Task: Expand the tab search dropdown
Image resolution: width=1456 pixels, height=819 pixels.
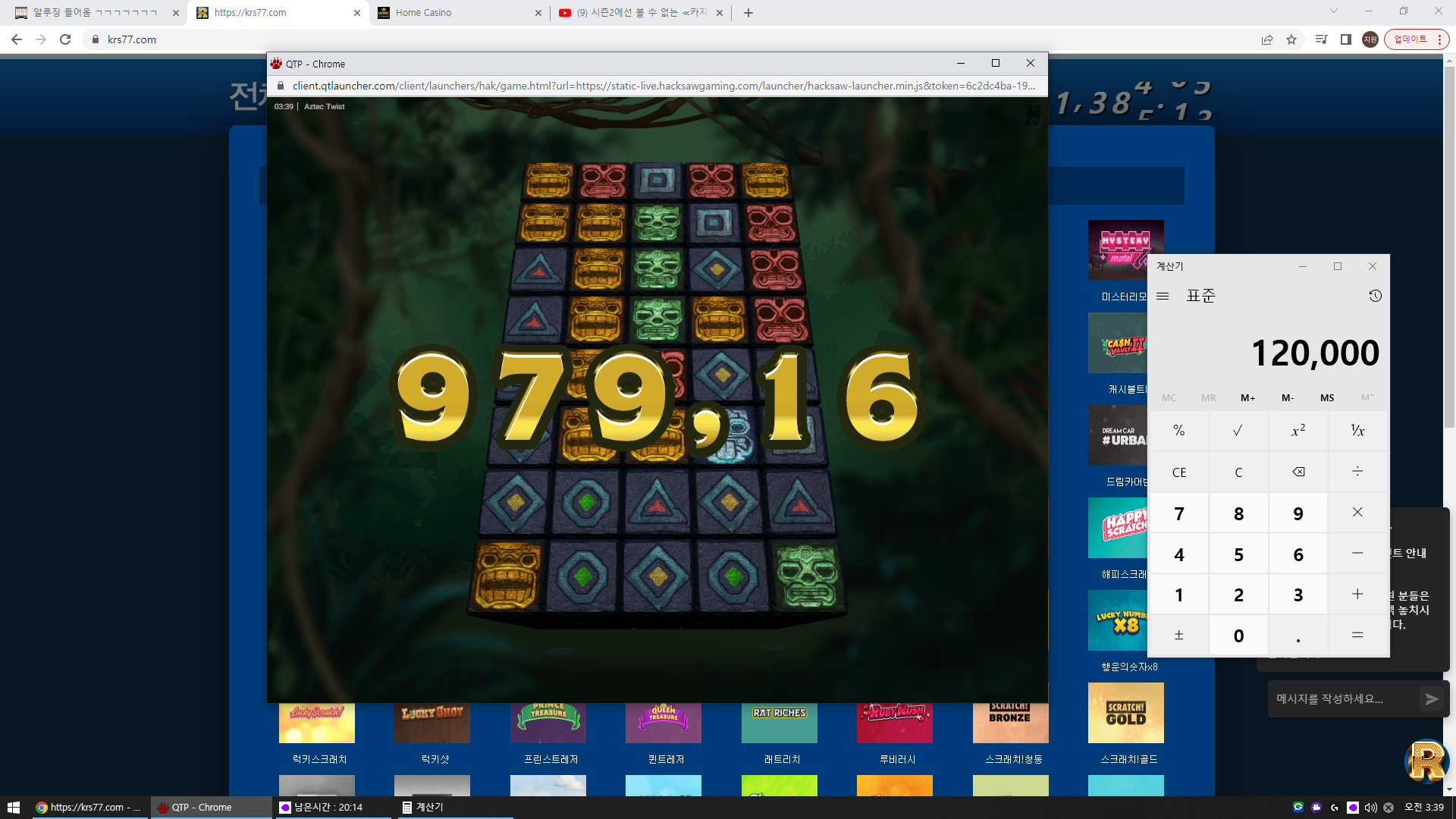Action: (1334, 11)
